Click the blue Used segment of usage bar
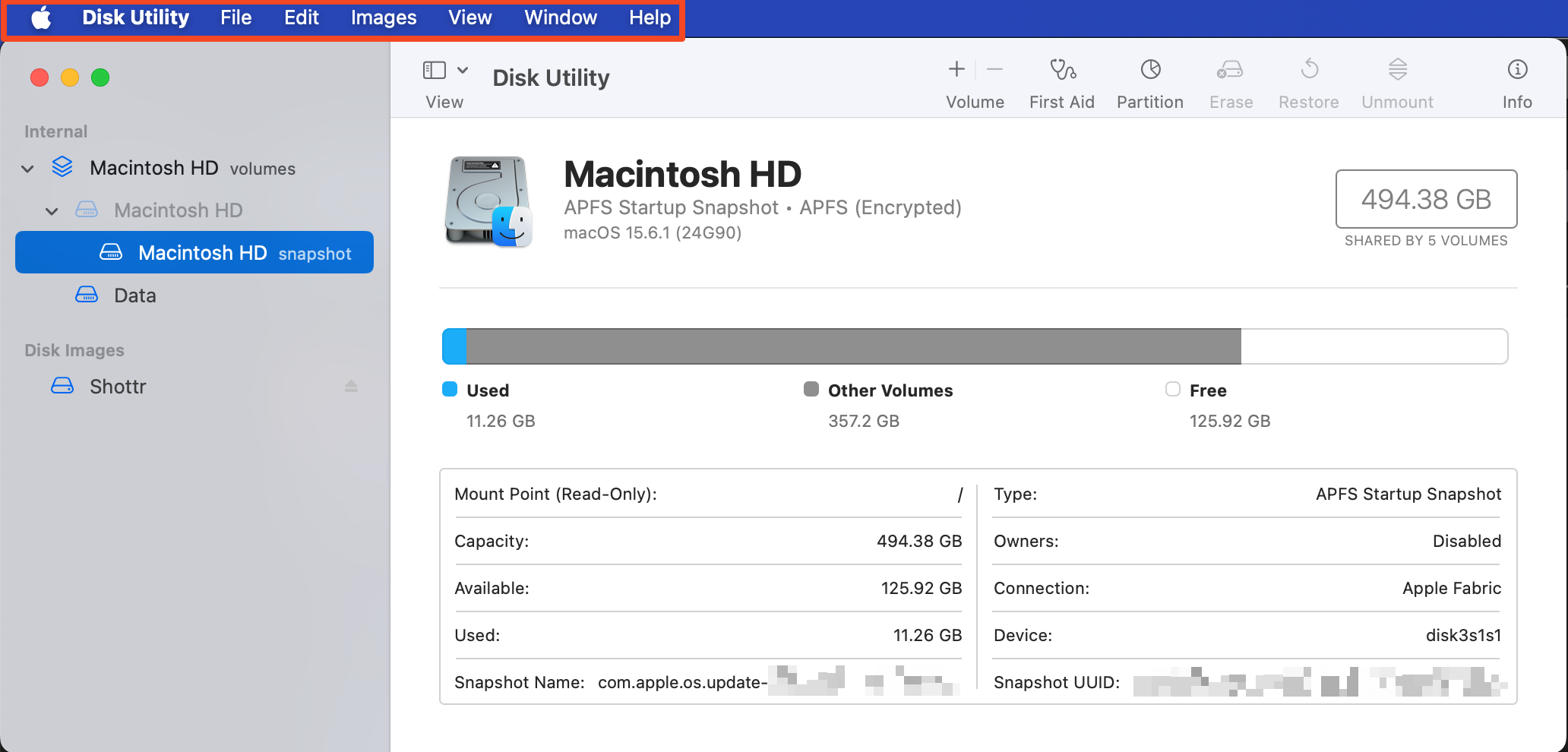 (x=454, y=346)
